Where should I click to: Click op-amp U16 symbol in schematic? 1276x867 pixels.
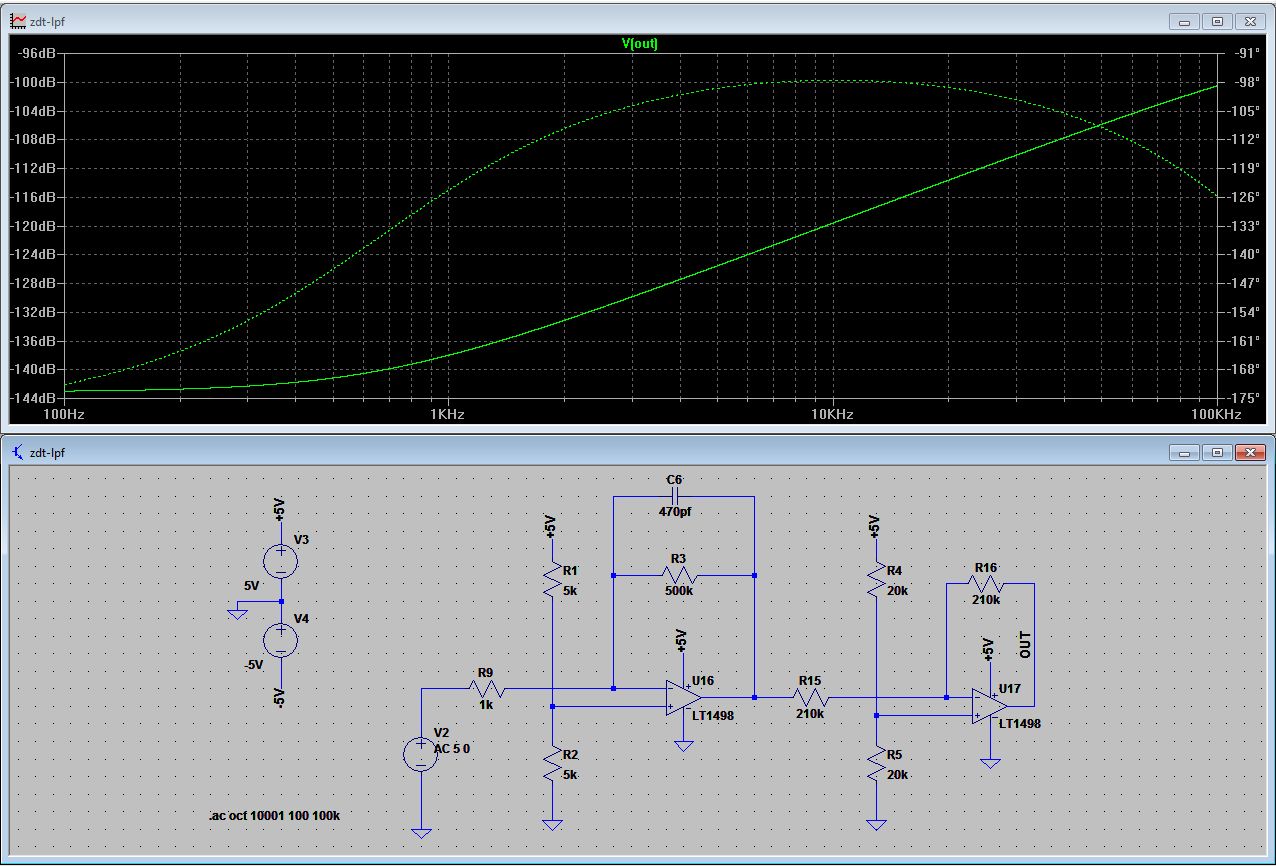pyautogui.click(x=684, y=697)
